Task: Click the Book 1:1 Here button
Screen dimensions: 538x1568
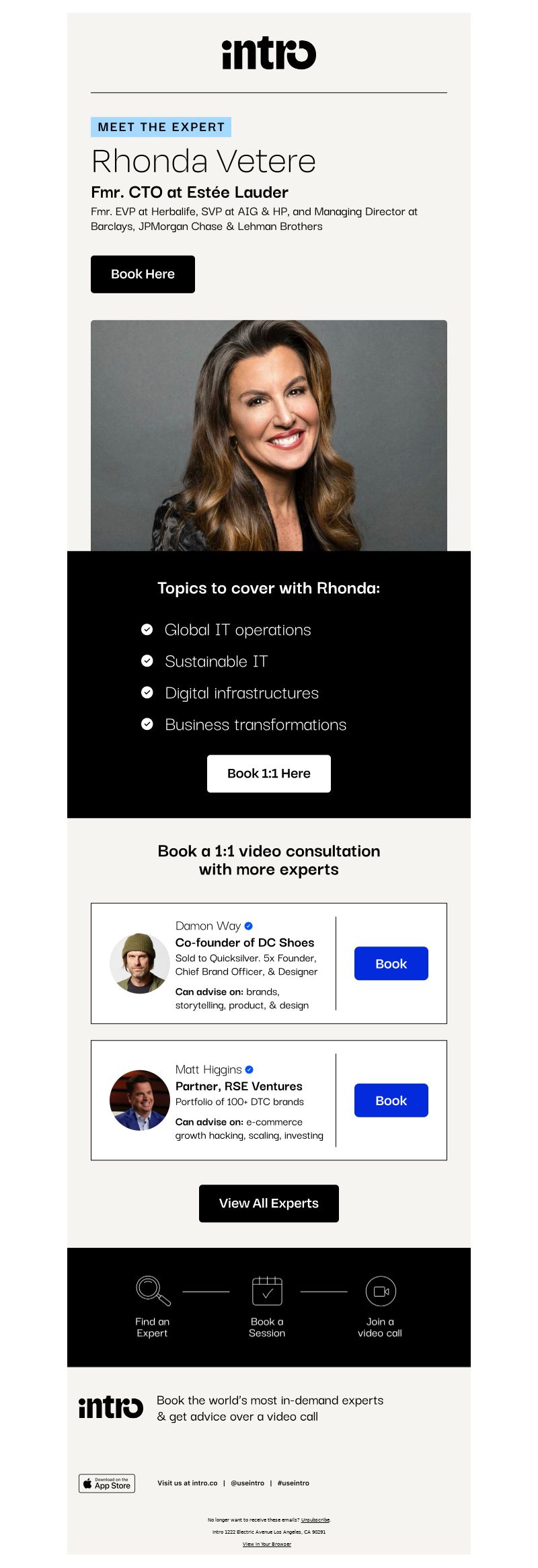Action: click(269, 774)
